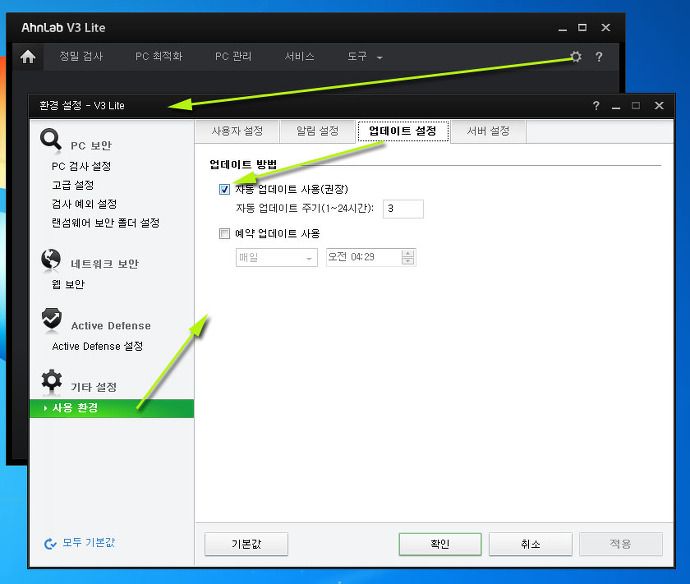Increase scheduled time with up spinner
The width and height of the screenshot is (690, 584).
coord(408,253)
